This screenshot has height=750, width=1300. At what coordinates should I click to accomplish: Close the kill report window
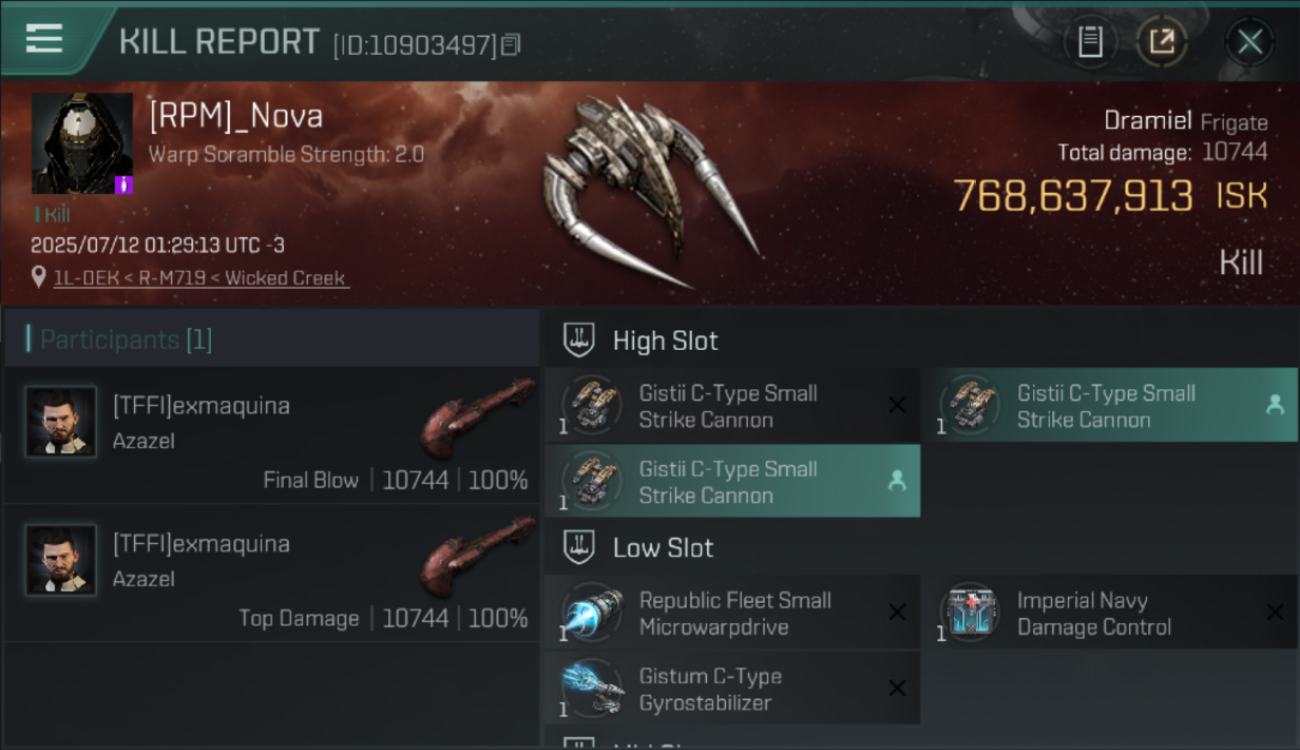[1249, 42]
